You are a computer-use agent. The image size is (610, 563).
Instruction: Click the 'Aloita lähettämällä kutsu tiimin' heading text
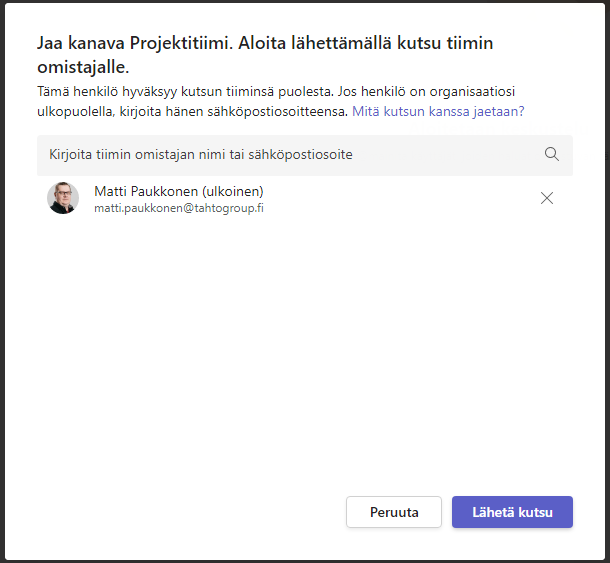365,43
